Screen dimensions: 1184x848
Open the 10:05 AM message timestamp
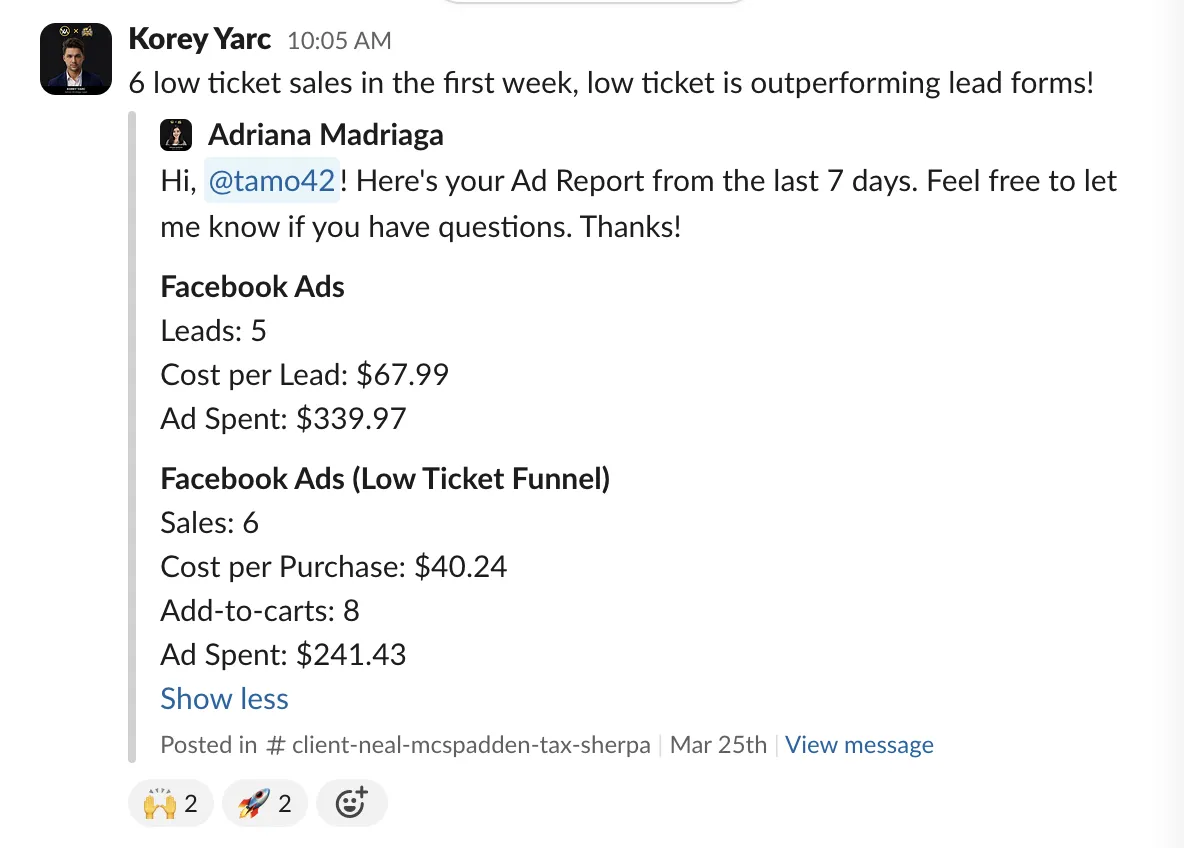(x=339, y=41)
